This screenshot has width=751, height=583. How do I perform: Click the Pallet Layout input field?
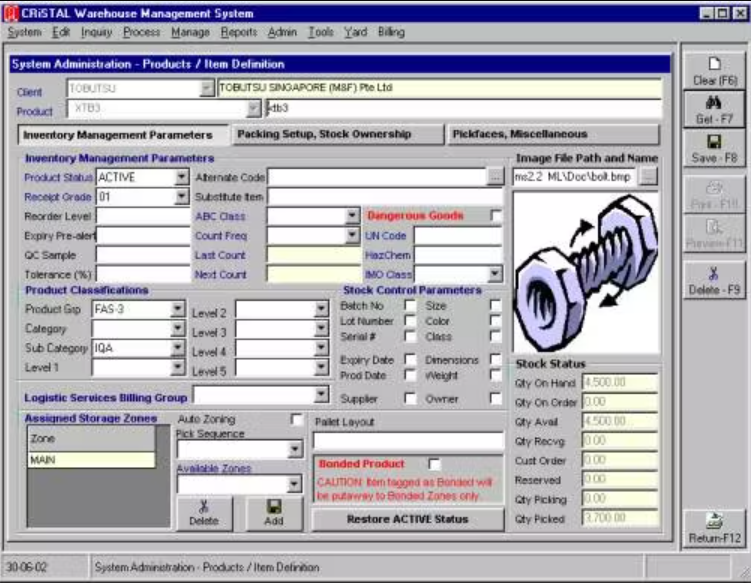click(408, 440)
